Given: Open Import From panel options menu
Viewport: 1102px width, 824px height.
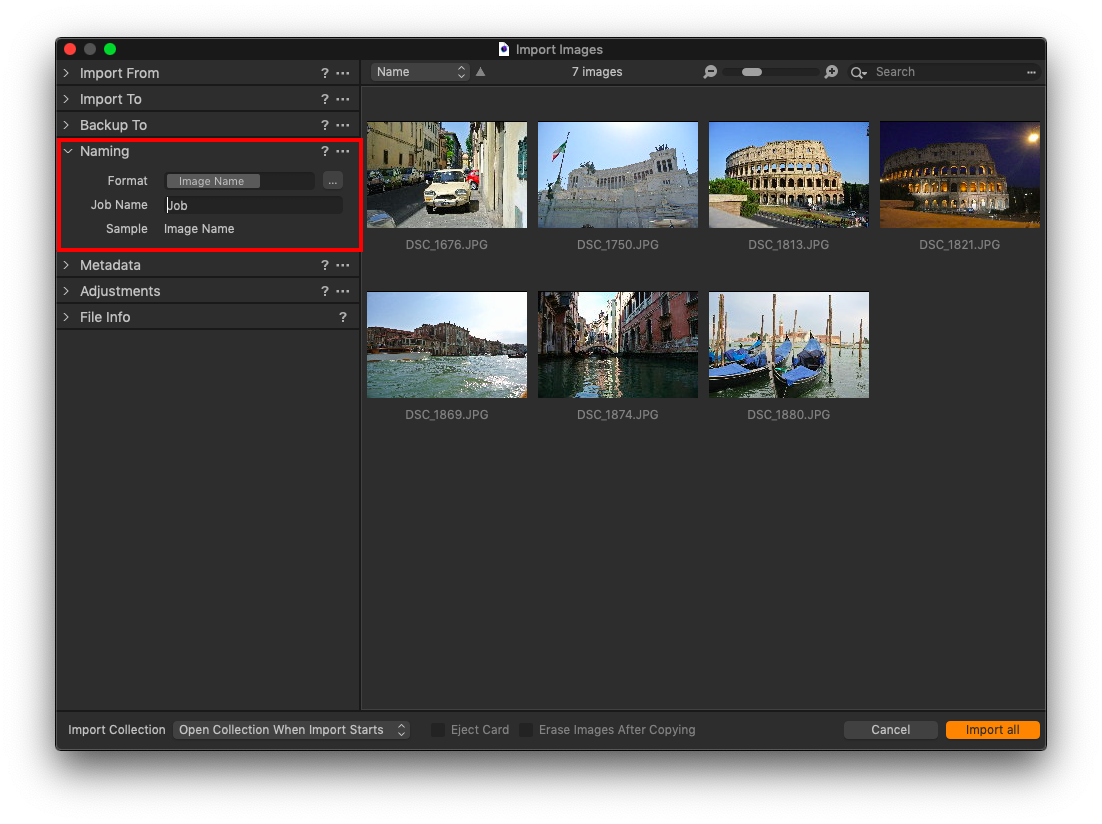Looking at the screenshot, I should coord(343,73).
